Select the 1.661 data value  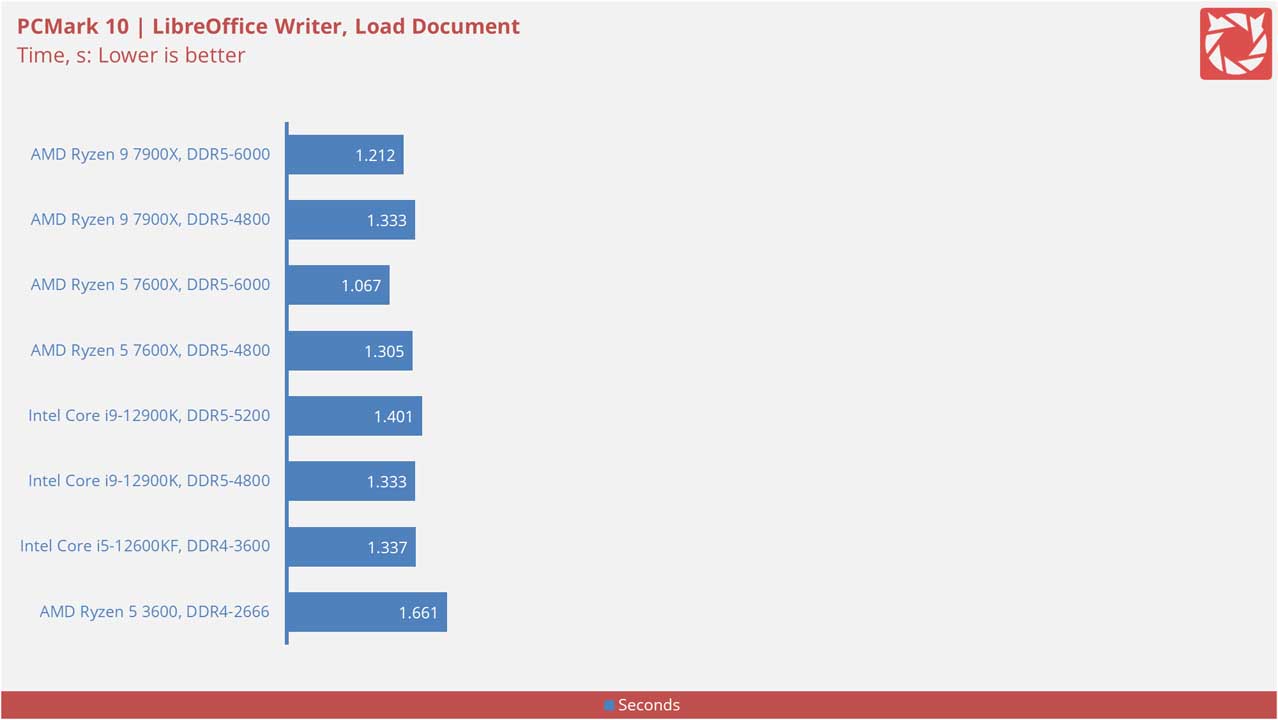[x=419, y=612]
